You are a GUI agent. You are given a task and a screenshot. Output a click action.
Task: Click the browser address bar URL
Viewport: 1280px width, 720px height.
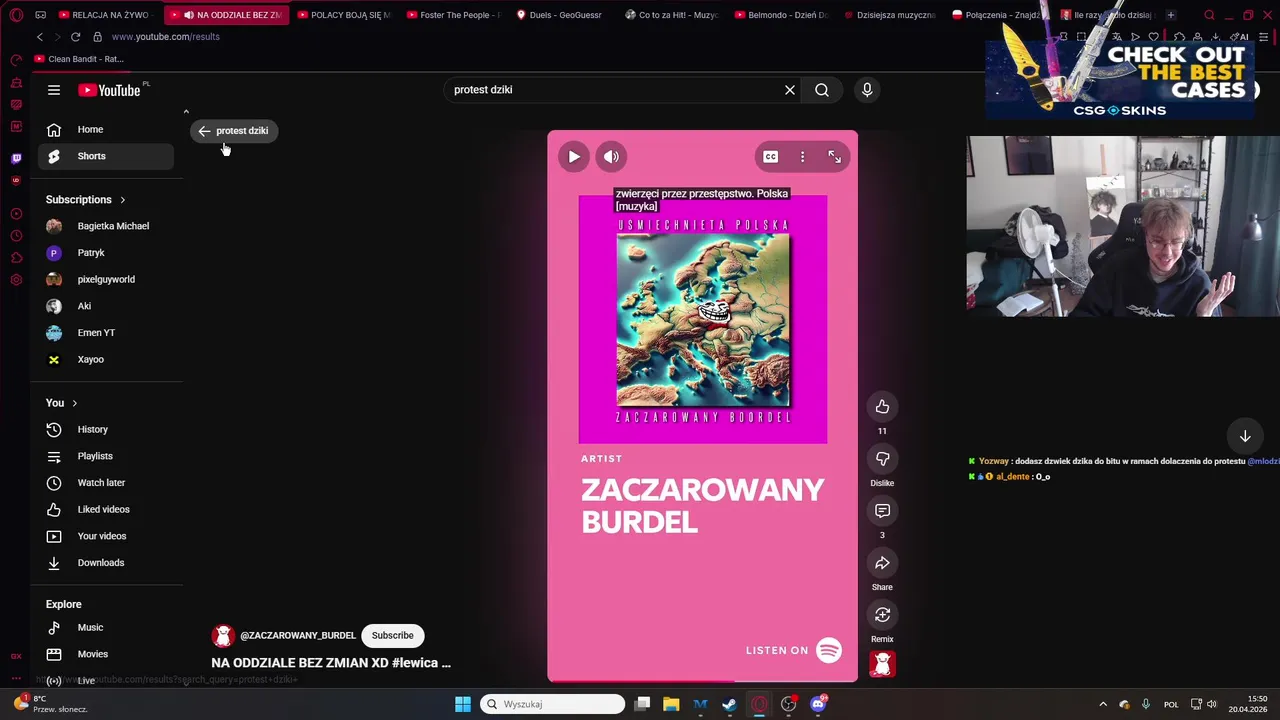click(165, 37)
